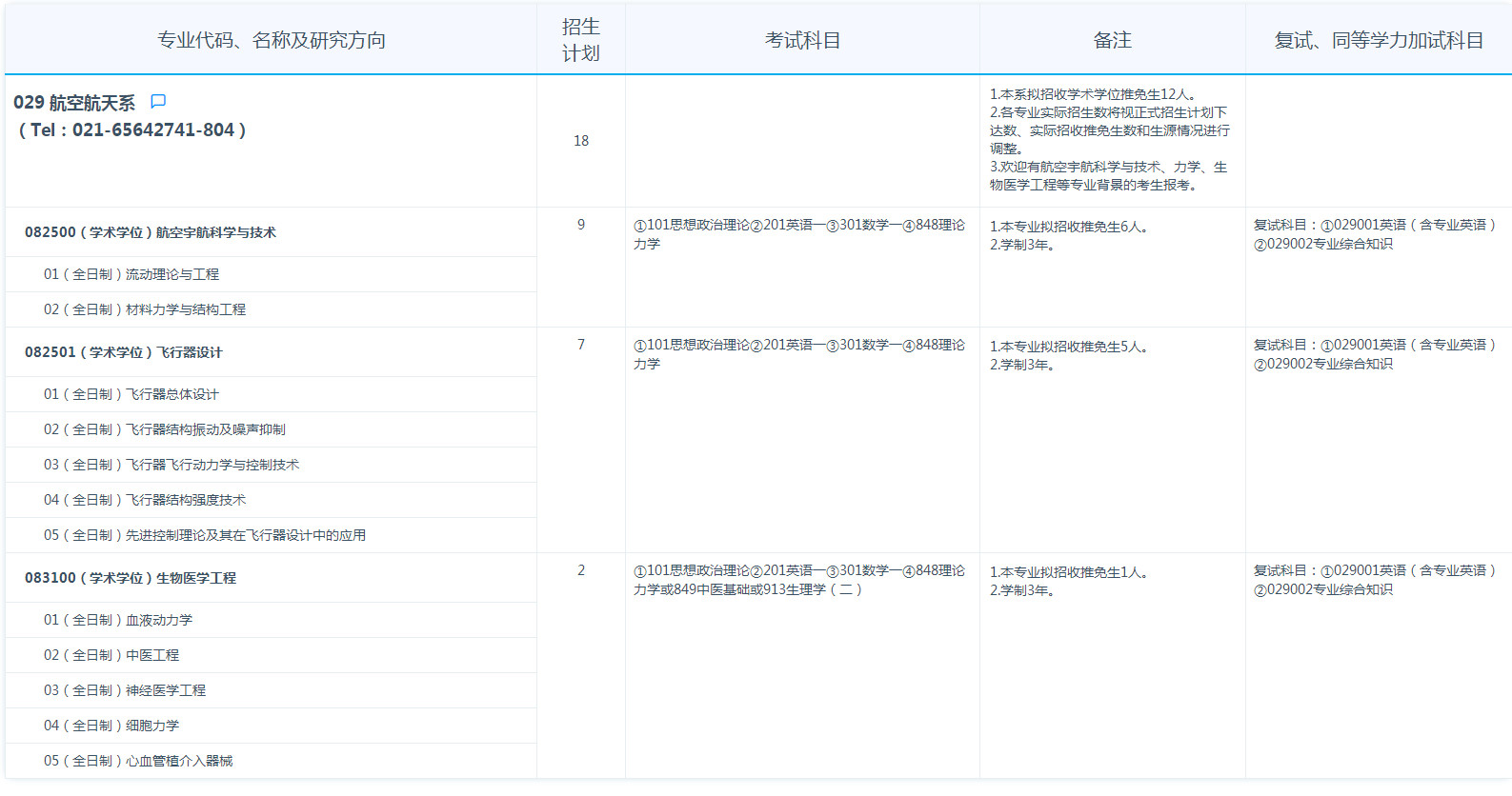This screenshot has width=1512, height=796.
Task: Select direction 01 飞行器总体设计
Action: [131, 394]
